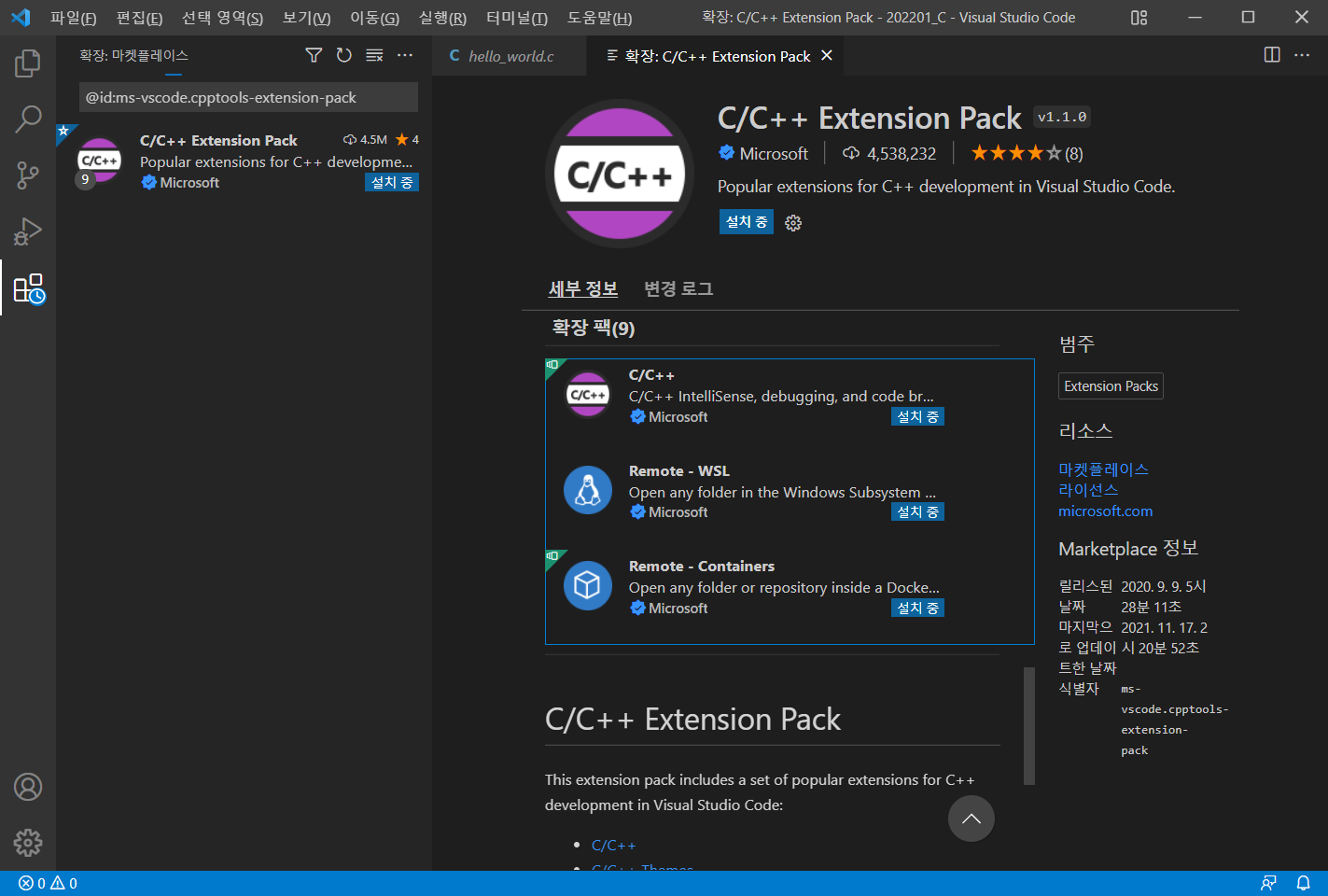This screenshot has height=896, width=1328.
Task: Click the star rating (8) in header
Action: pyautogui.click(x=1027, y=153)
